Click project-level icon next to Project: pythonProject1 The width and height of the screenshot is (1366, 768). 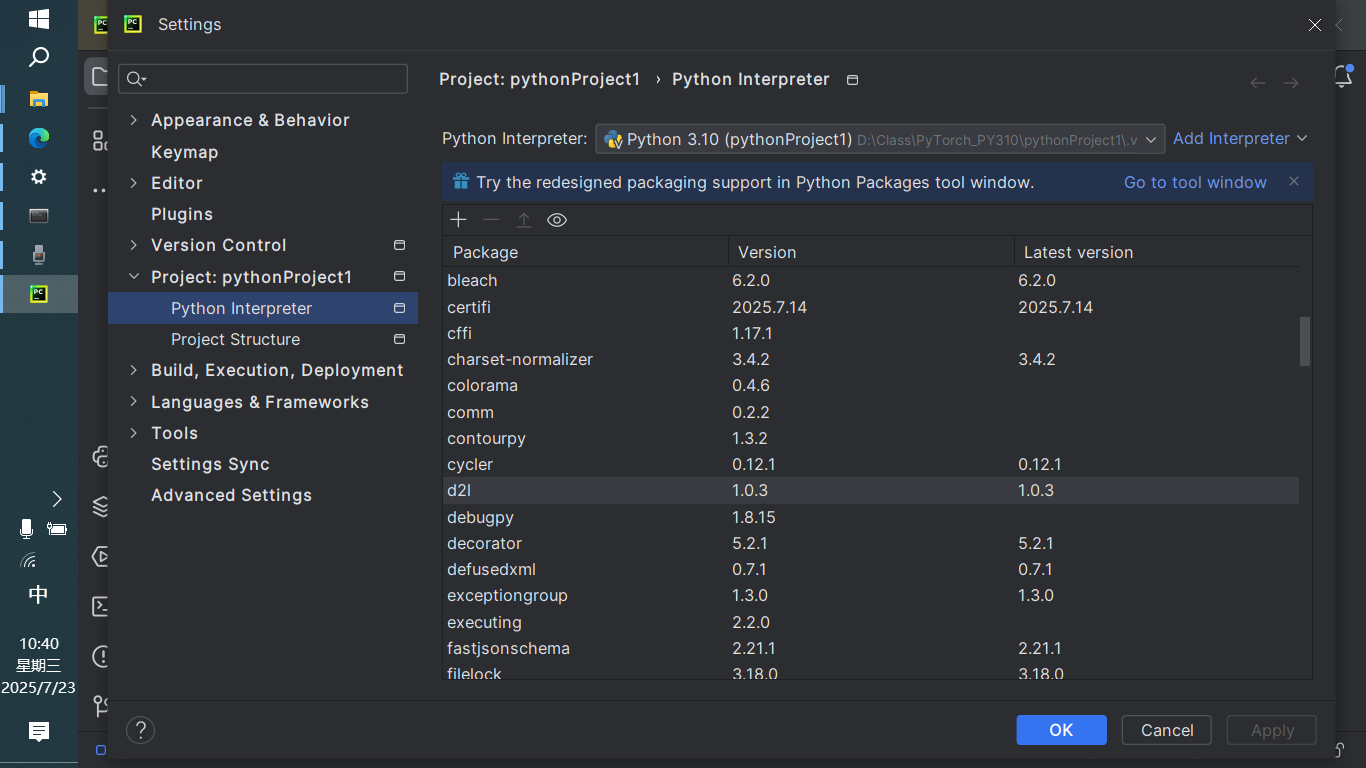pos(399,276)
